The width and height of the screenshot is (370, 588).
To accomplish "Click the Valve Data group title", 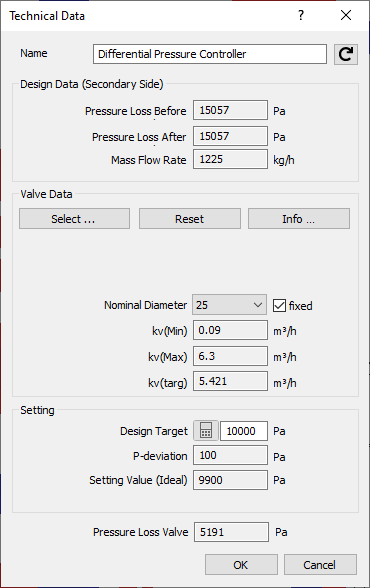I will point(46,194).
